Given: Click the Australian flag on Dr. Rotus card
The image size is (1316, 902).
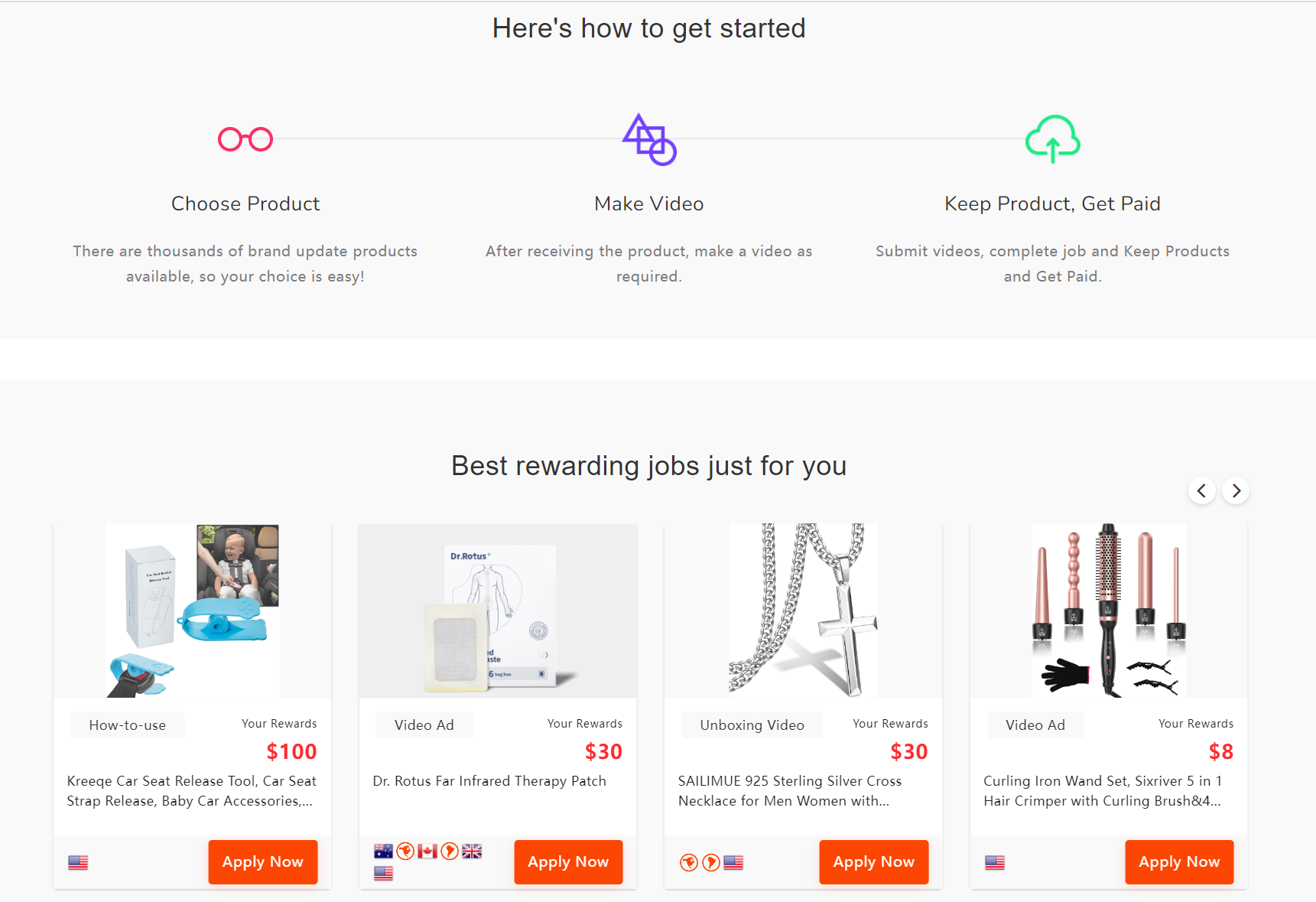Looking at the screenshot, I should 383,852.
